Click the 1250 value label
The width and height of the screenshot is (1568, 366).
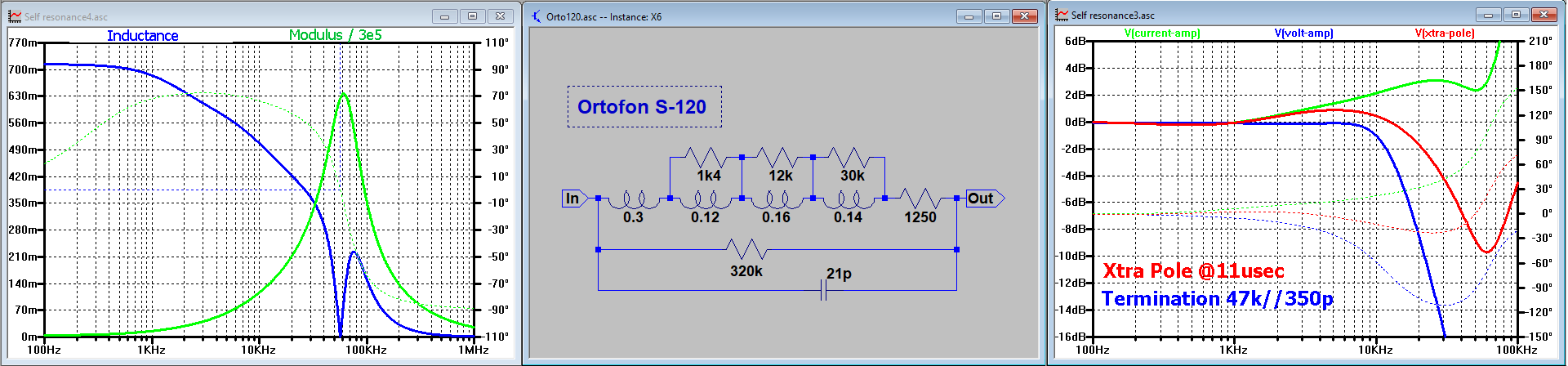pyautogui.click(x=920, y=217)
